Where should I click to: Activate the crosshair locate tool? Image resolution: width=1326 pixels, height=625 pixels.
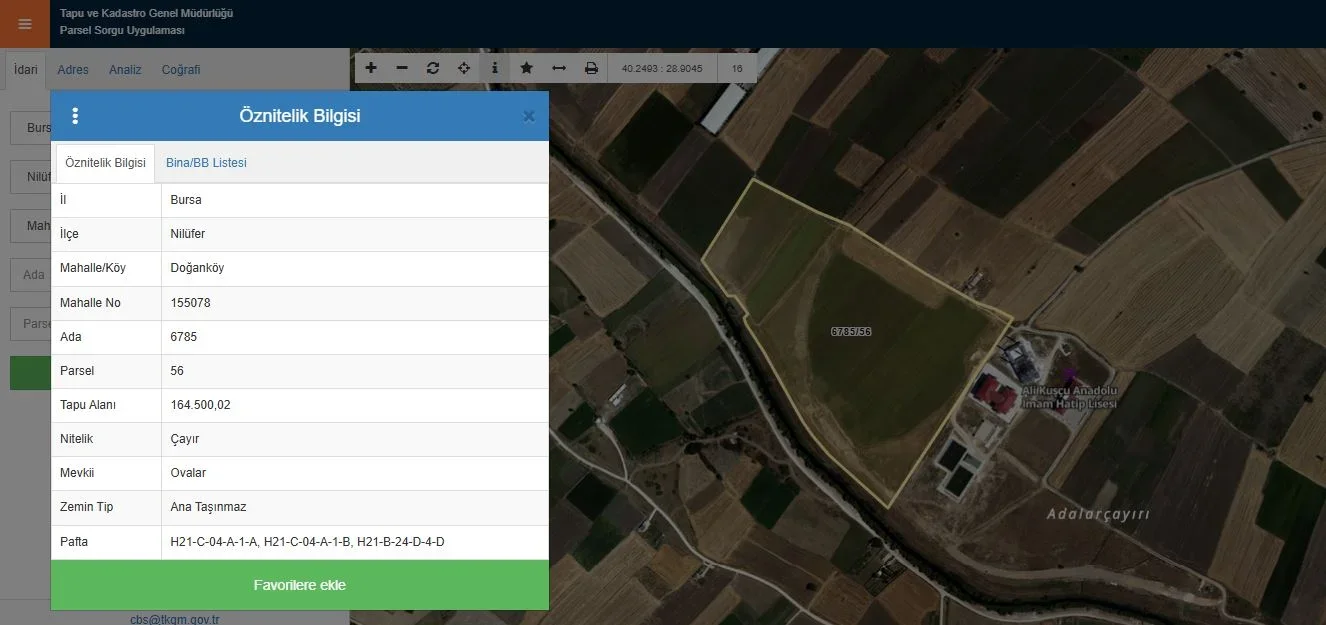tap(464, 68)
